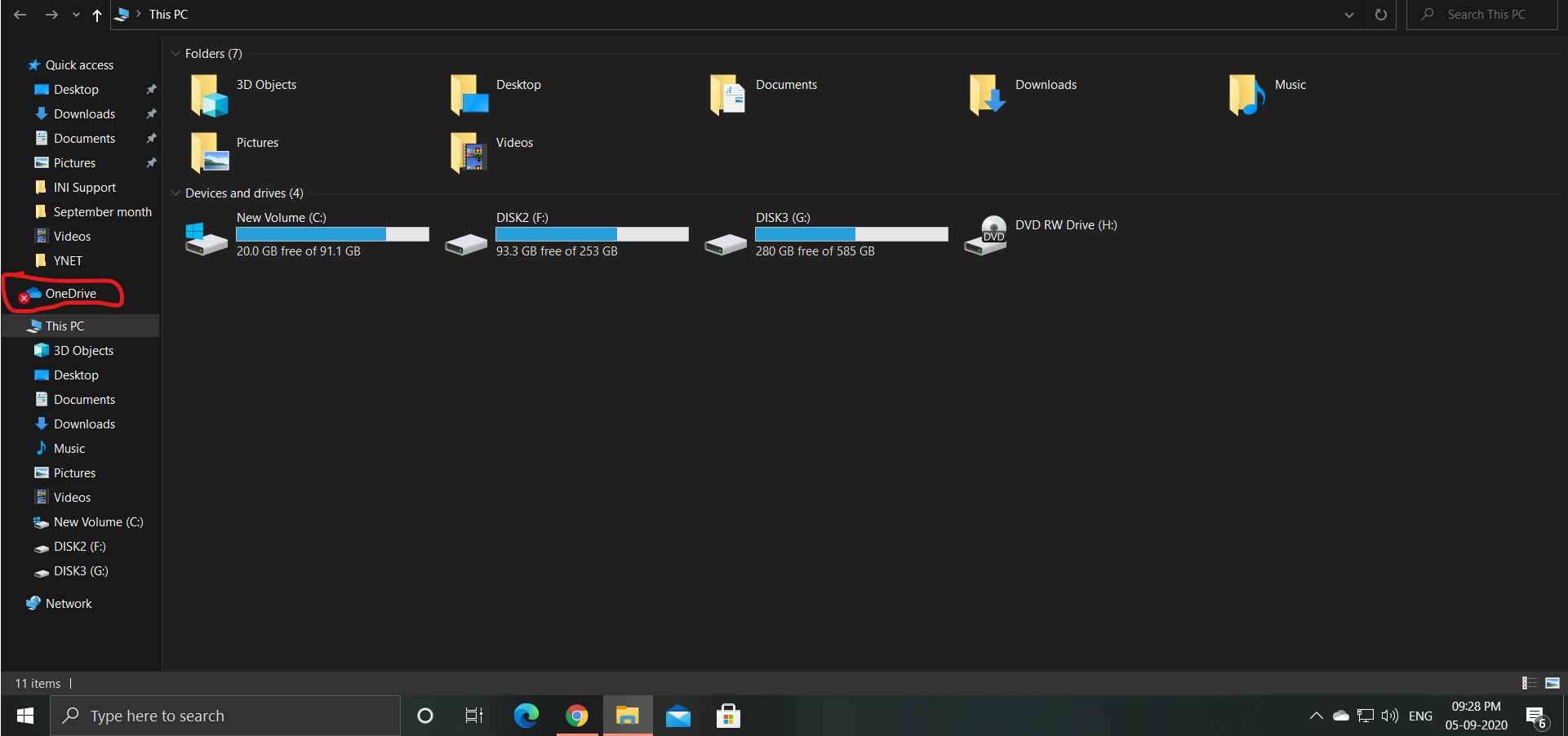This screenshot has width=1568, height=736.
Task: Launch Google Chrome from taskbar
Action: pyautogui.click(x=577, y=716)
